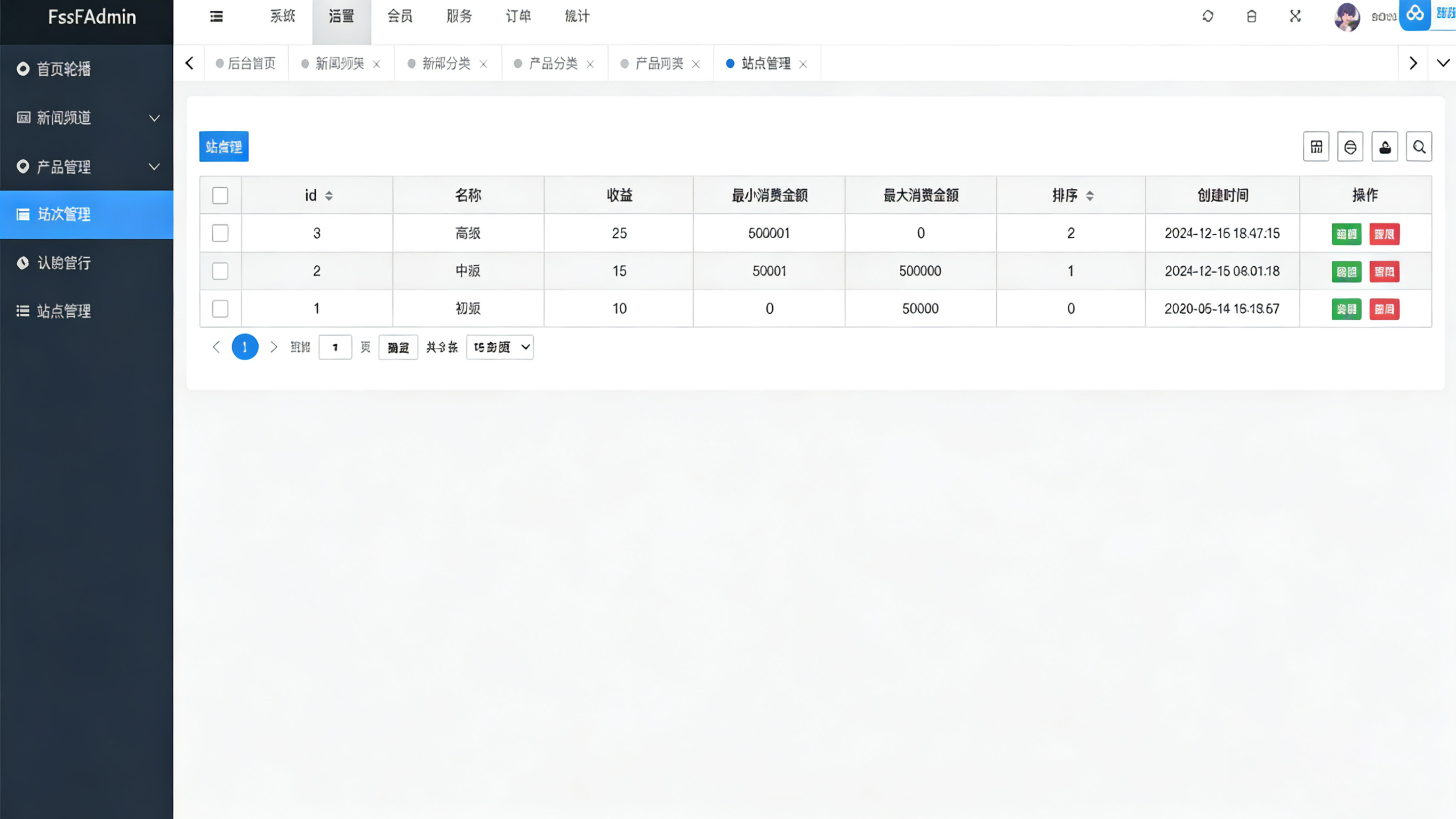Screen dimensions: 1456x819
Task: Open the per-page count dropdown
Action: (x=500, y=347)
